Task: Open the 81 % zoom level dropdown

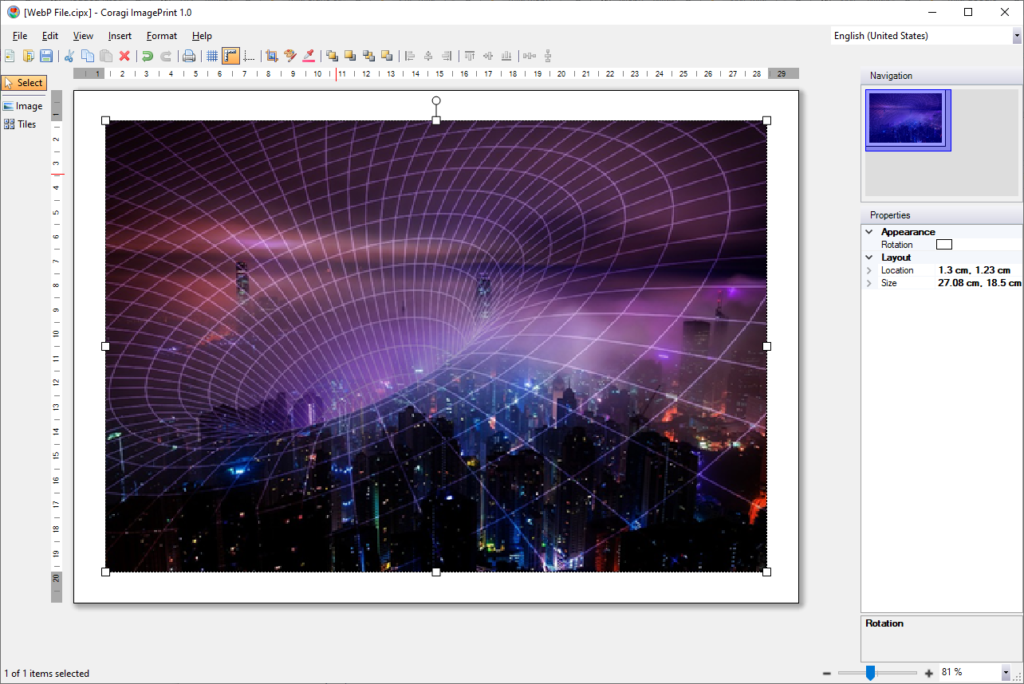Action: click(1006, 673)
